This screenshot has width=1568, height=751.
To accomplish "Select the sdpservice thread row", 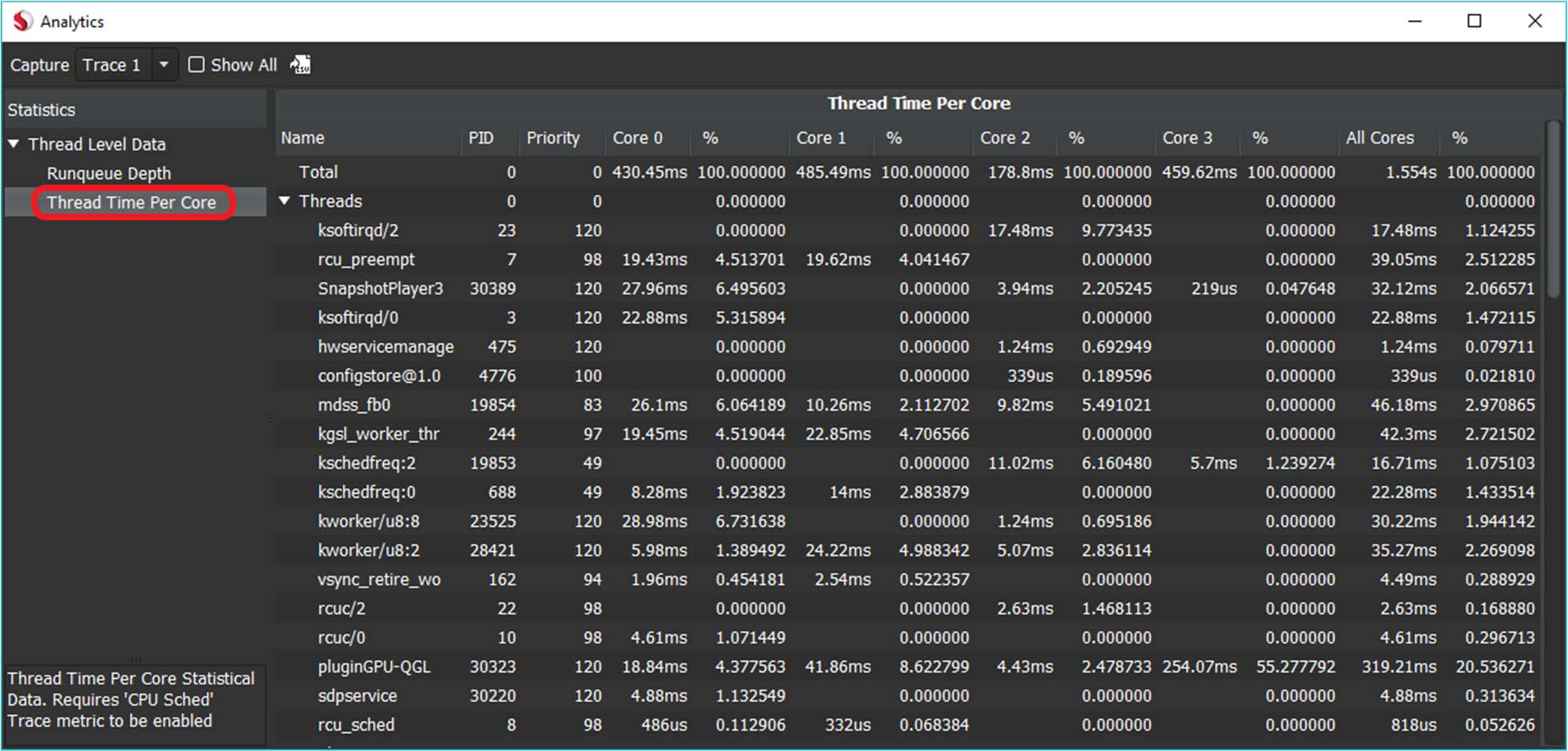I will pyautogui.click(x=907, y=696).
